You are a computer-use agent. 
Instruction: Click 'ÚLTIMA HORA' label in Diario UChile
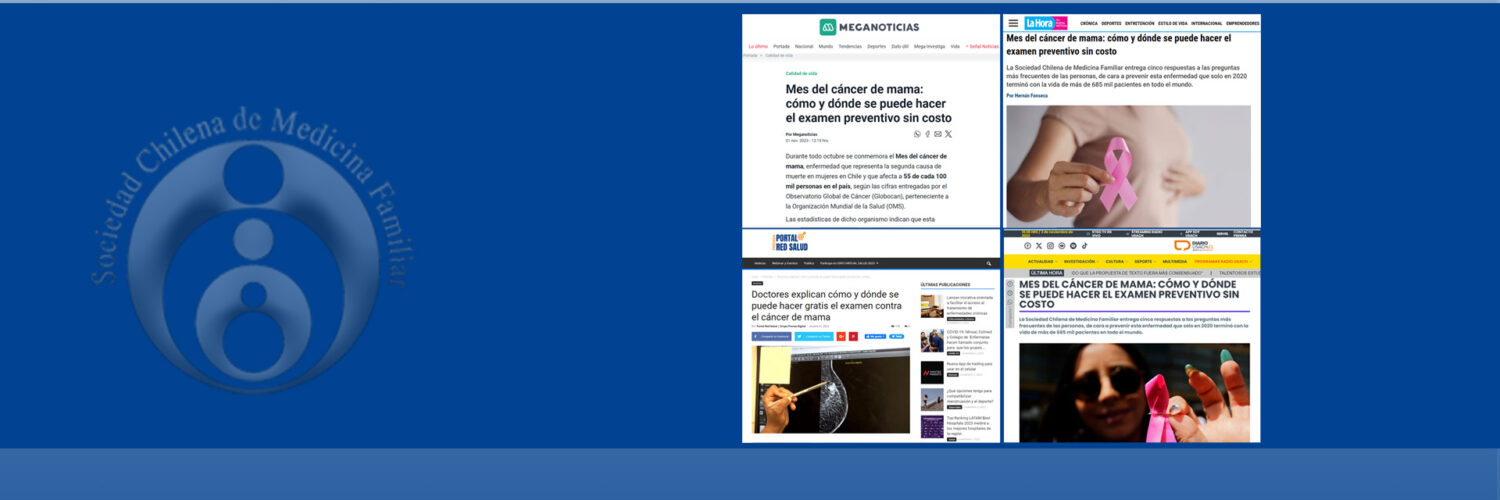tap(1047, 273)
